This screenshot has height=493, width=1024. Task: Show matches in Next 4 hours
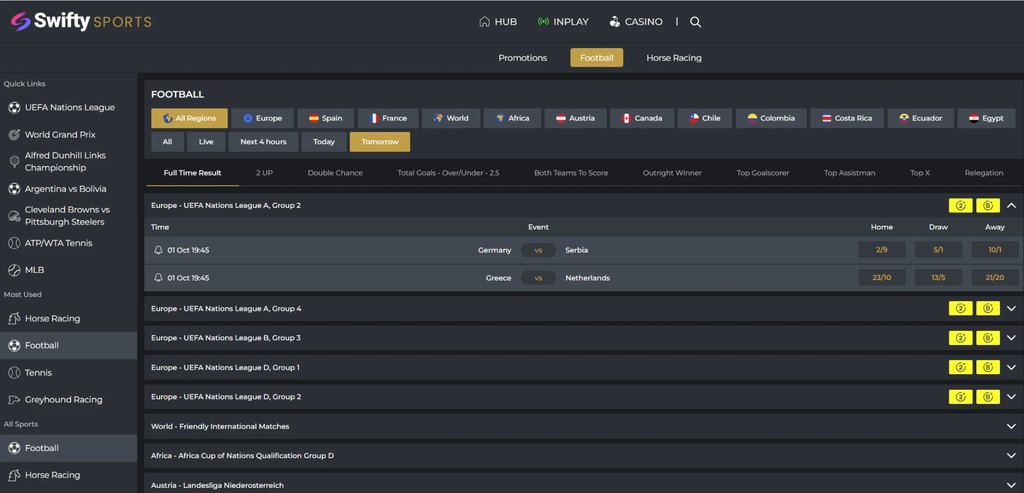[x=263, y=142]
